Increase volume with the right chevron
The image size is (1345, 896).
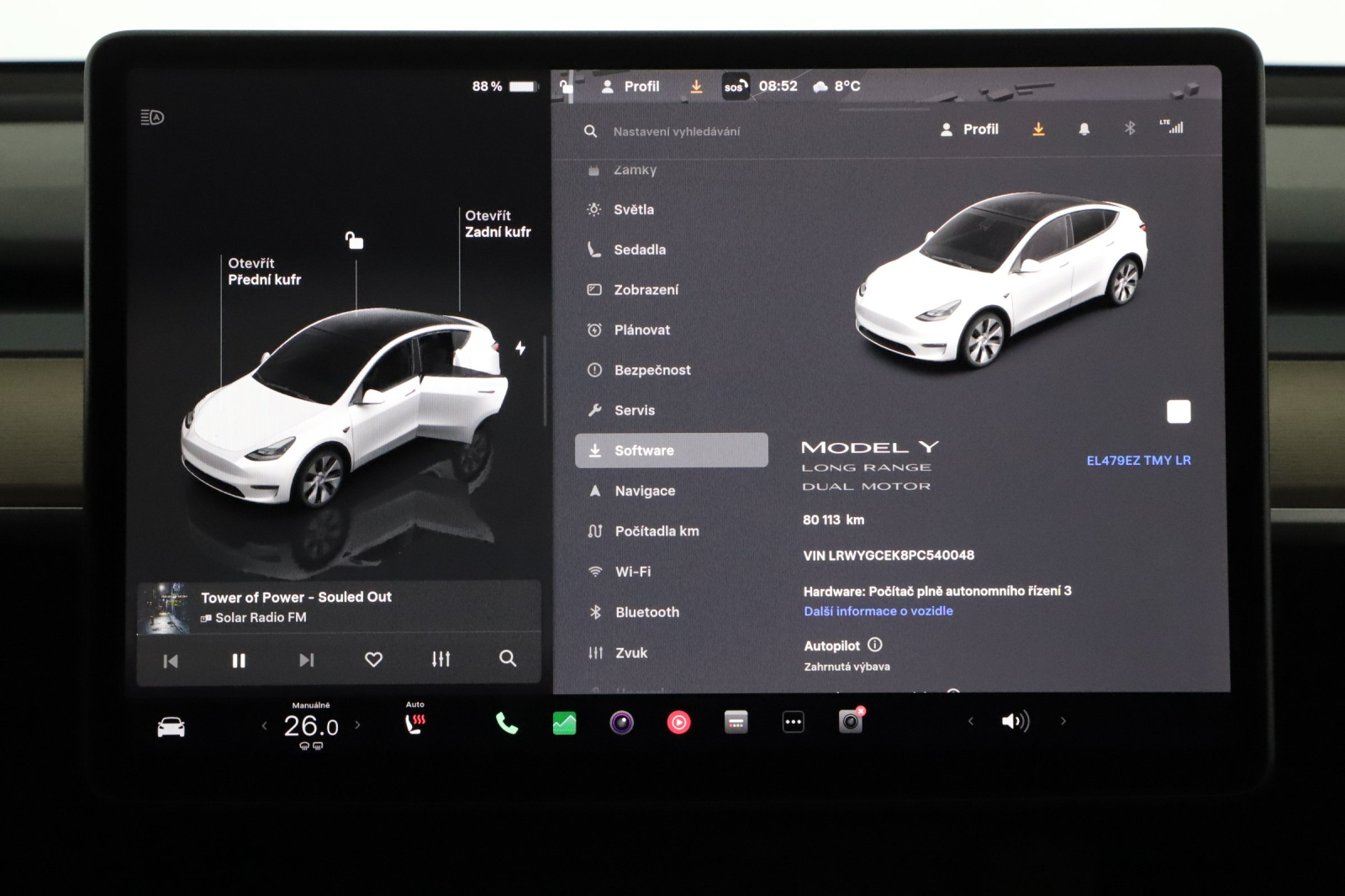coord(1061,721)
